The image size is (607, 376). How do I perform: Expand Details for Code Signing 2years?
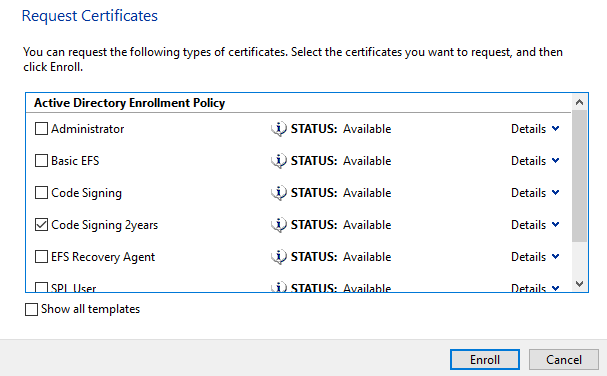tap(535, 225)
